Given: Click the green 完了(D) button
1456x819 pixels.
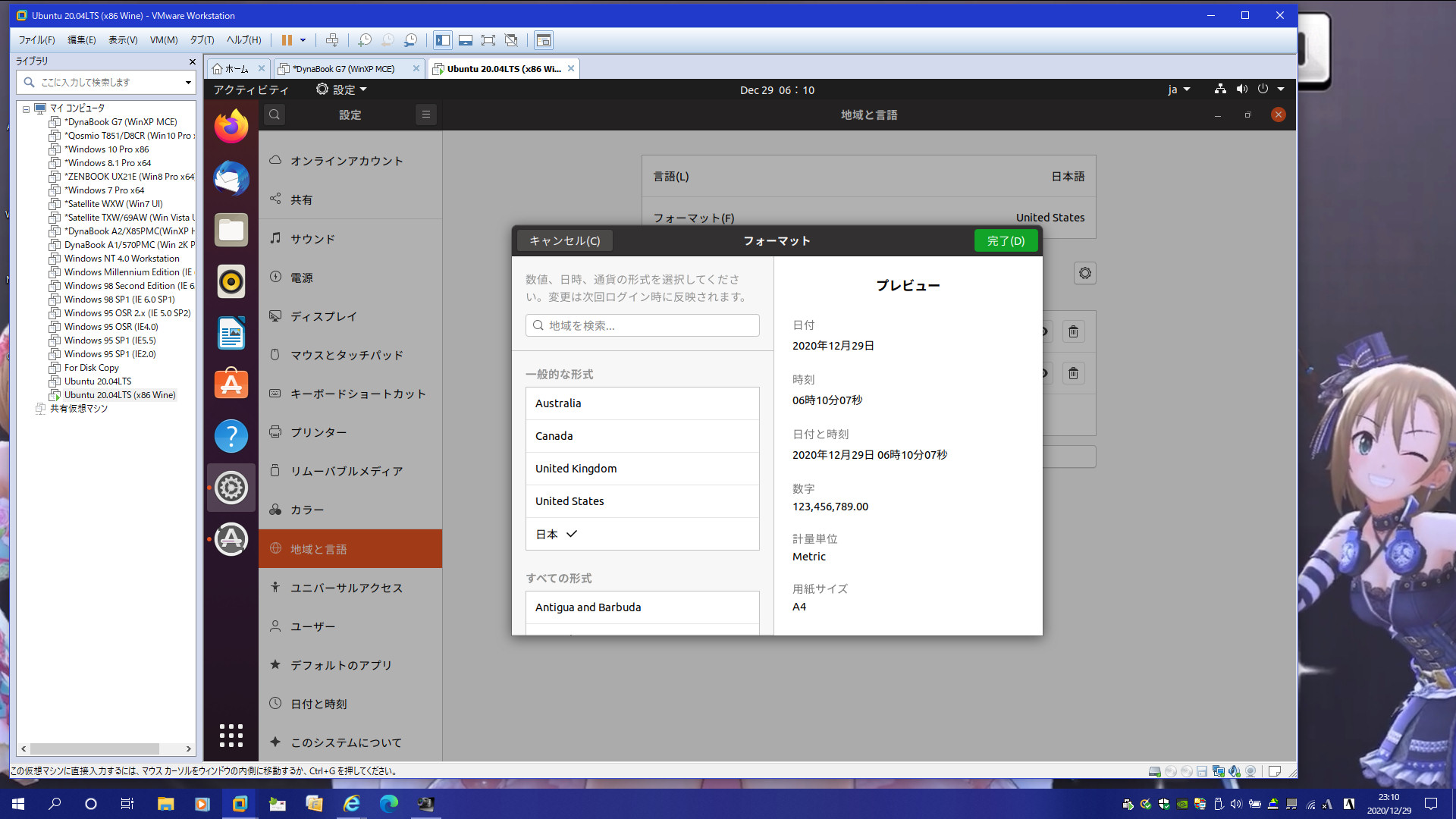Looking at the screenshot, I should click(1006, 240).
